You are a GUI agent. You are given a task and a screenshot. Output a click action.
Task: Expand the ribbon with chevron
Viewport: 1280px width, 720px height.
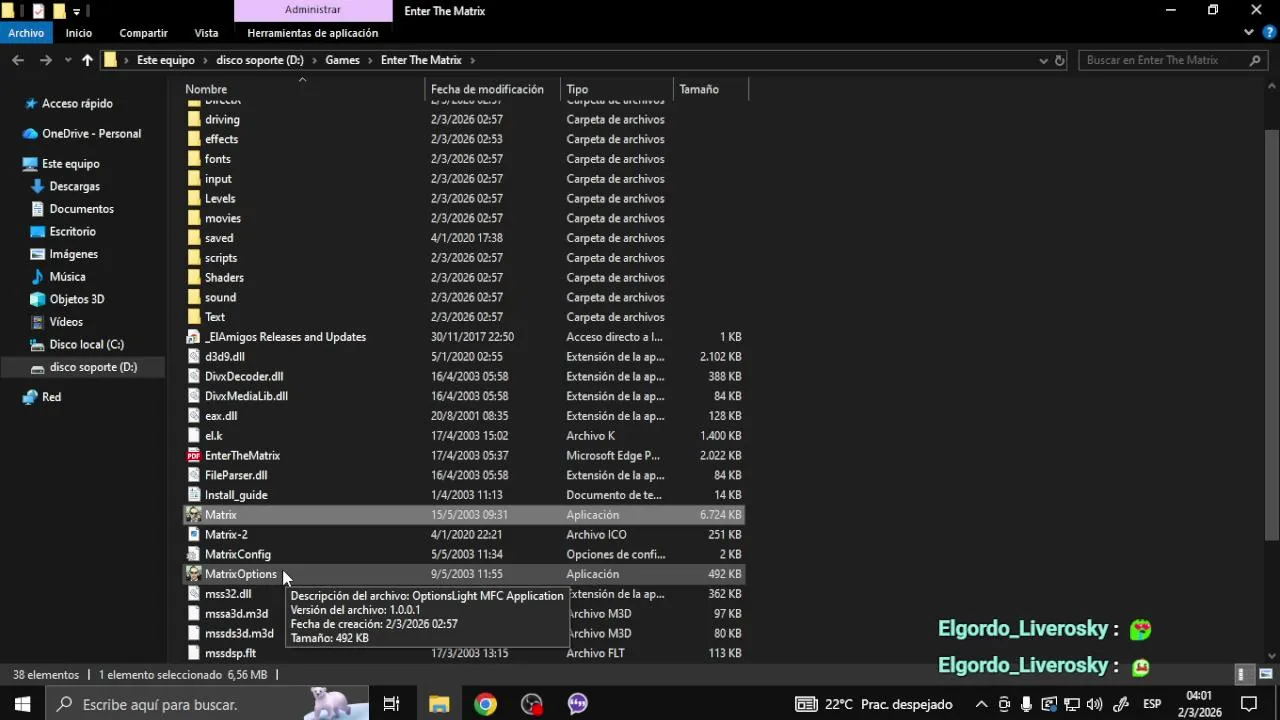[x=1249, y=33]
